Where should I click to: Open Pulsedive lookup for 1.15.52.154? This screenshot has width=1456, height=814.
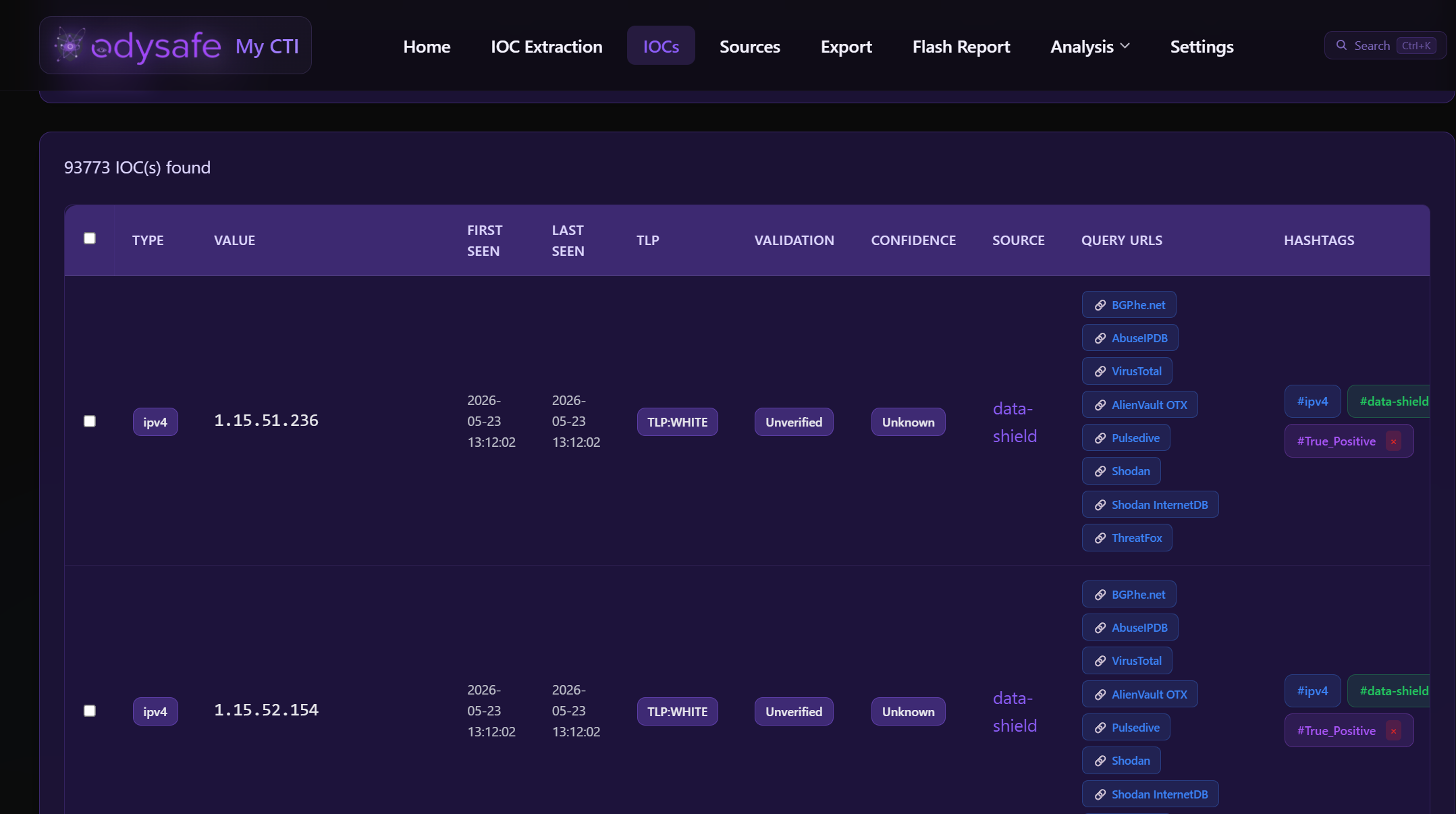click(x=1126, y=728)
